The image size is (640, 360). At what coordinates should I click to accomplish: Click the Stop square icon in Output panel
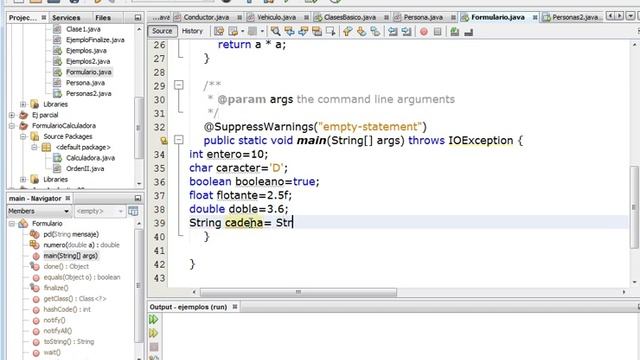click(x=154, y=347)
